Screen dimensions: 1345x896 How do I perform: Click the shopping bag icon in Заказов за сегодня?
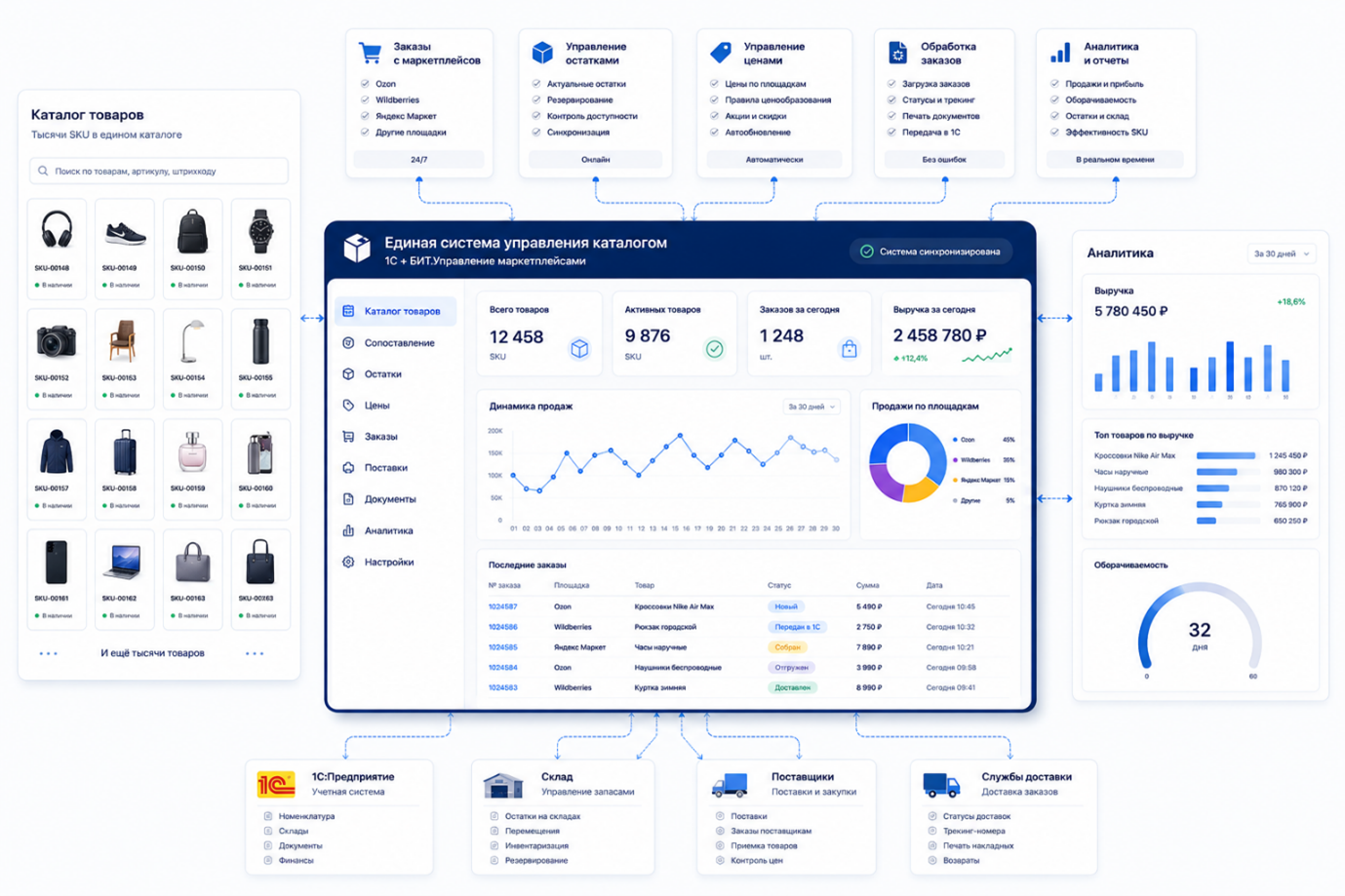[849, 348]
